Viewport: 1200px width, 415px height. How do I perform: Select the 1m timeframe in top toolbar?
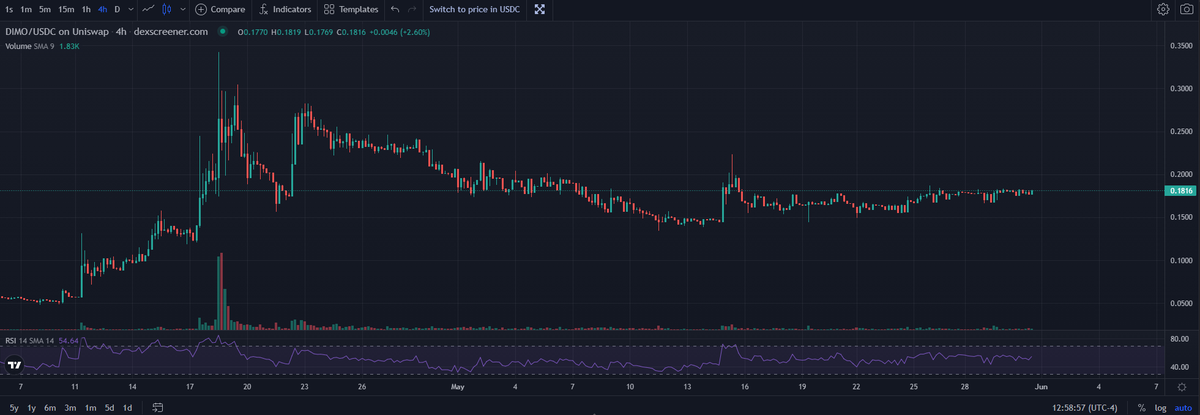point(27,9)
